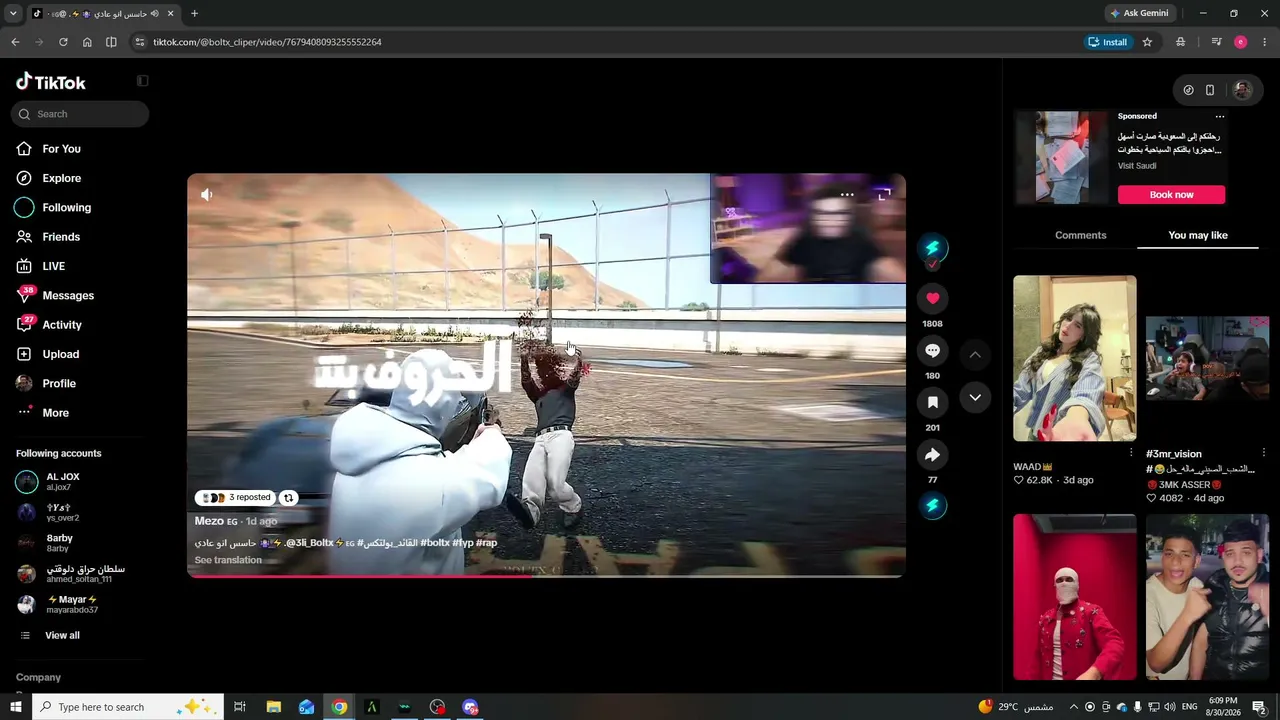Open the red masked figure video thumbnail
Image resolution: width=1280 pixels, height=720 pixels.
click(1074, 597)
